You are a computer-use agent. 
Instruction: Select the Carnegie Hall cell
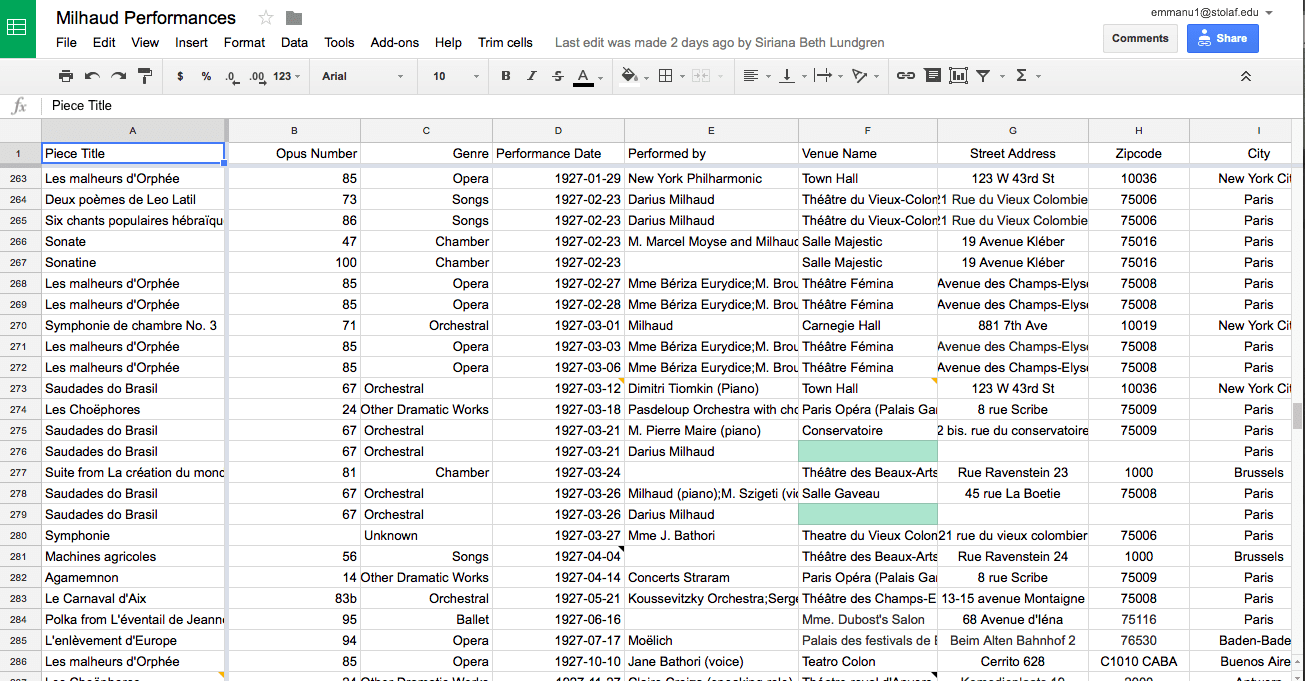coord(868,326)
